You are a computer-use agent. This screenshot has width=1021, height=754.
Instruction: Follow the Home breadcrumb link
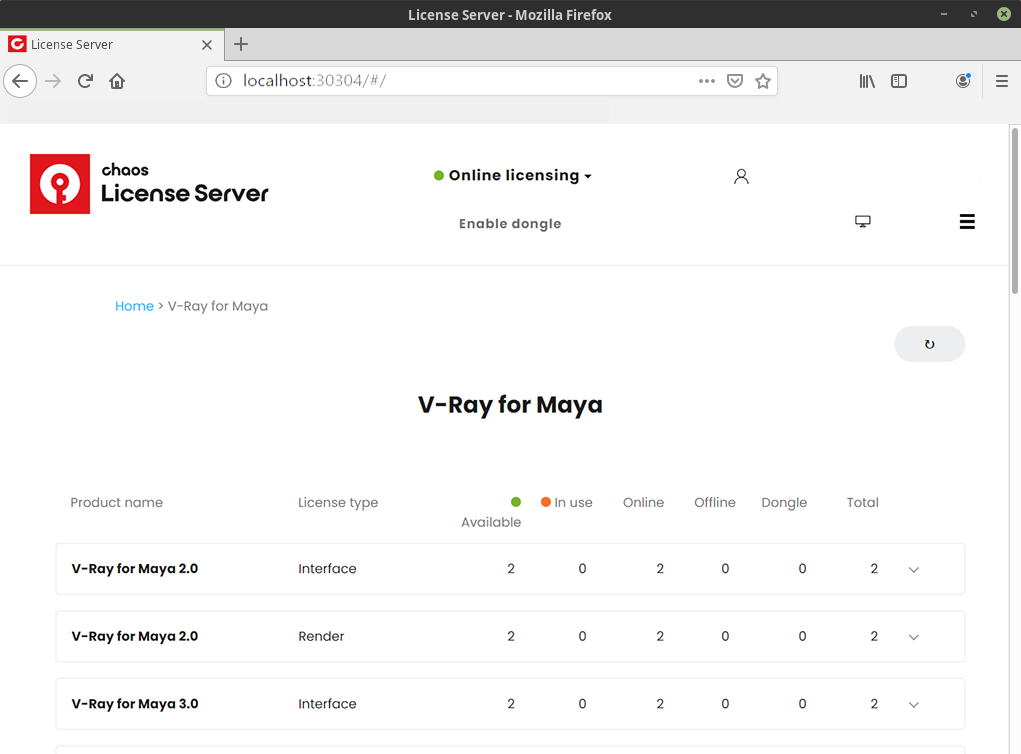coord(134,306)
